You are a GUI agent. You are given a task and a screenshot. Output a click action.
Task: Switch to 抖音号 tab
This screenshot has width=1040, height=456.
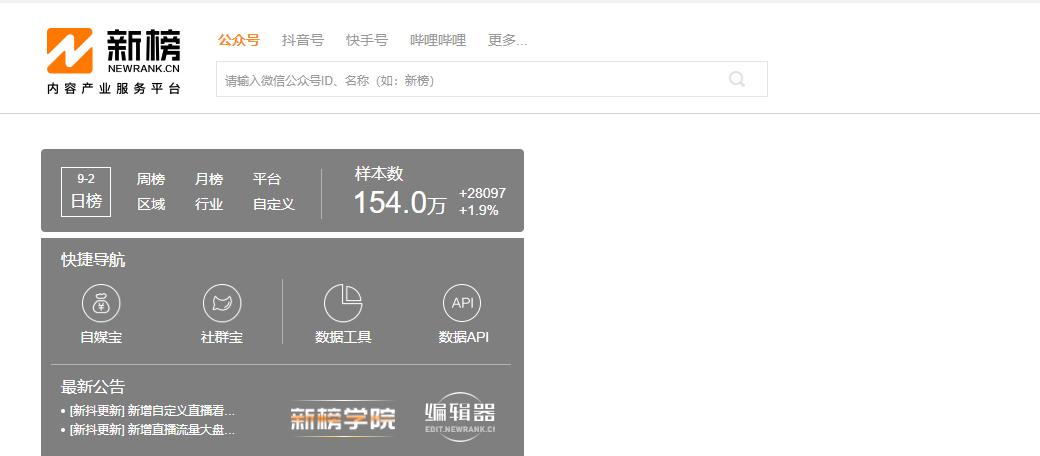tap(302, 40)
